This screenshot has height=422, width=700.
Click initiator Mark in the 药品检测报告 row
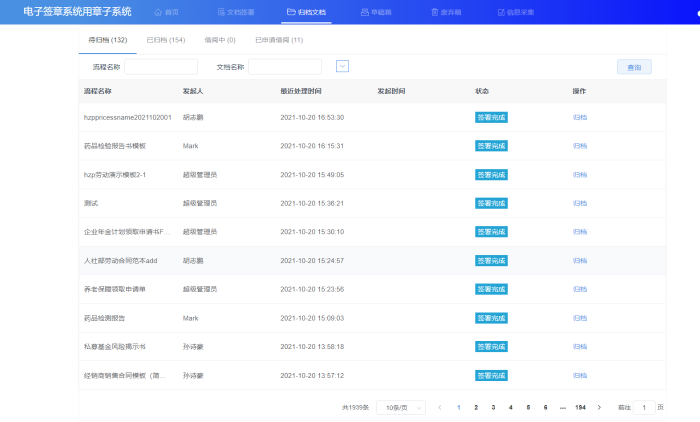click(x=191, y=318)
